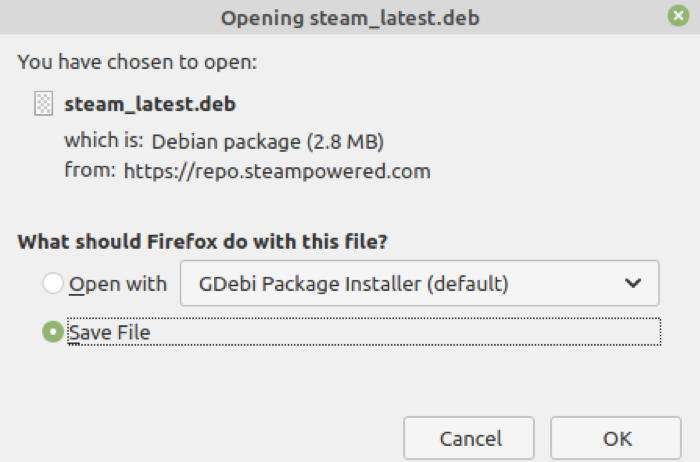Screen dimensions: 700x462
Task: Click the Debian package (2.8 MB) text
Action: pos(268,139)
